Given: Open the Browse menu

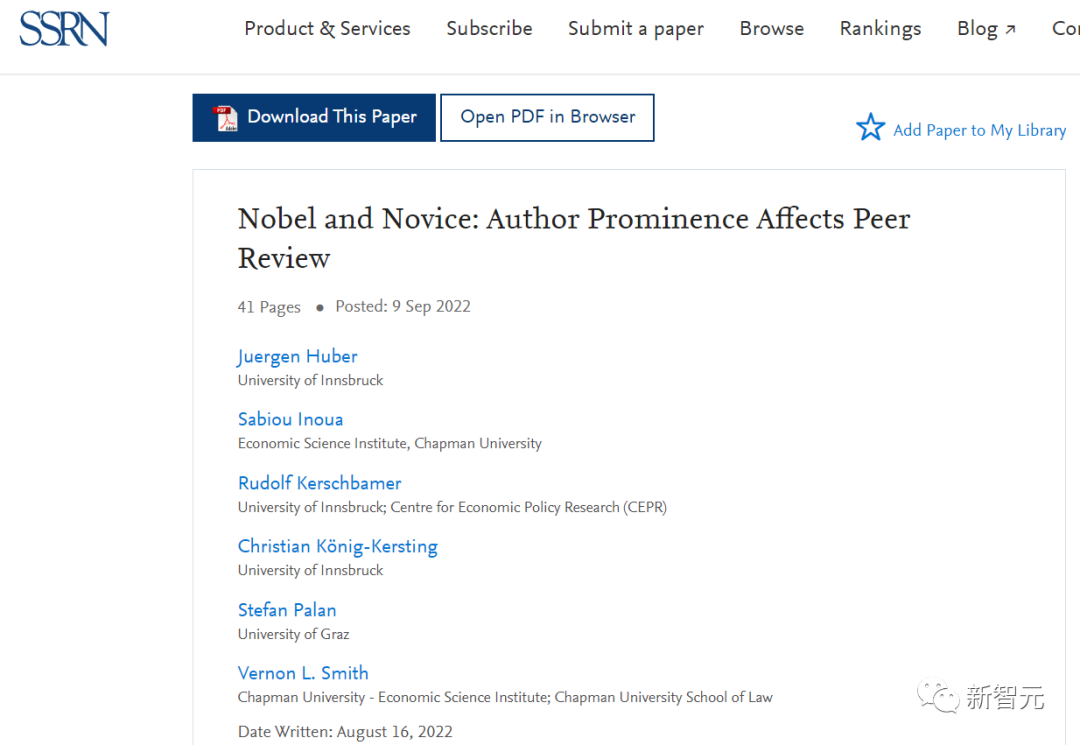Looking at the screenshot, I should pyautogui.click(x=771, y=29).
